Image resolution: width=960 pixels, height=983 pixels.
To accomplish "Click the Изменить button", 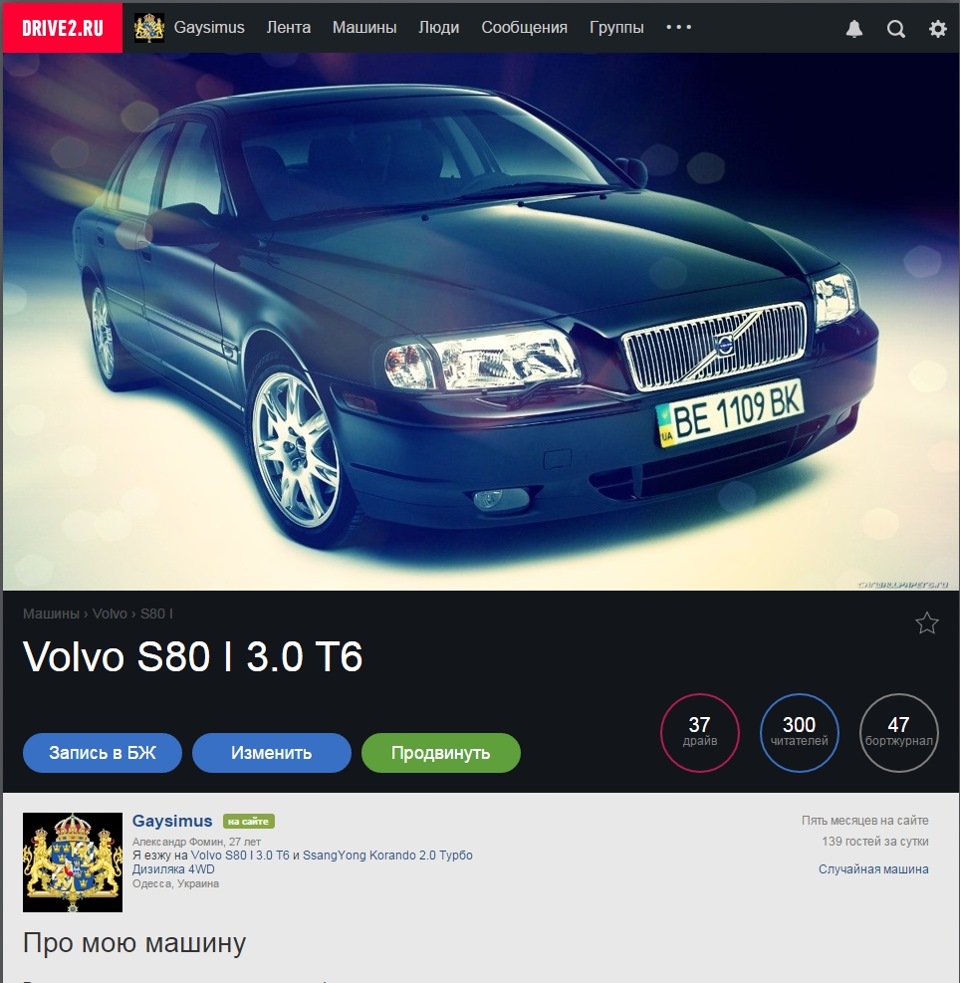I will point(272,752).
